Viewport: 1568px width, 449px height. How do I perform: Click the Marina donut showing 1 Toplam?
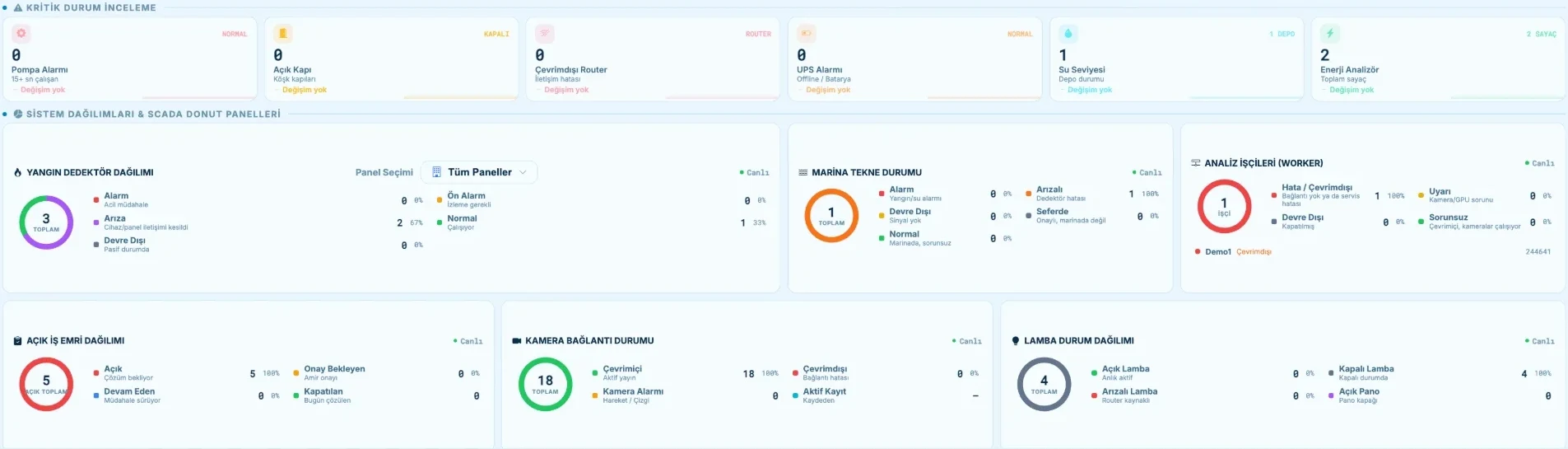(831, 216)
